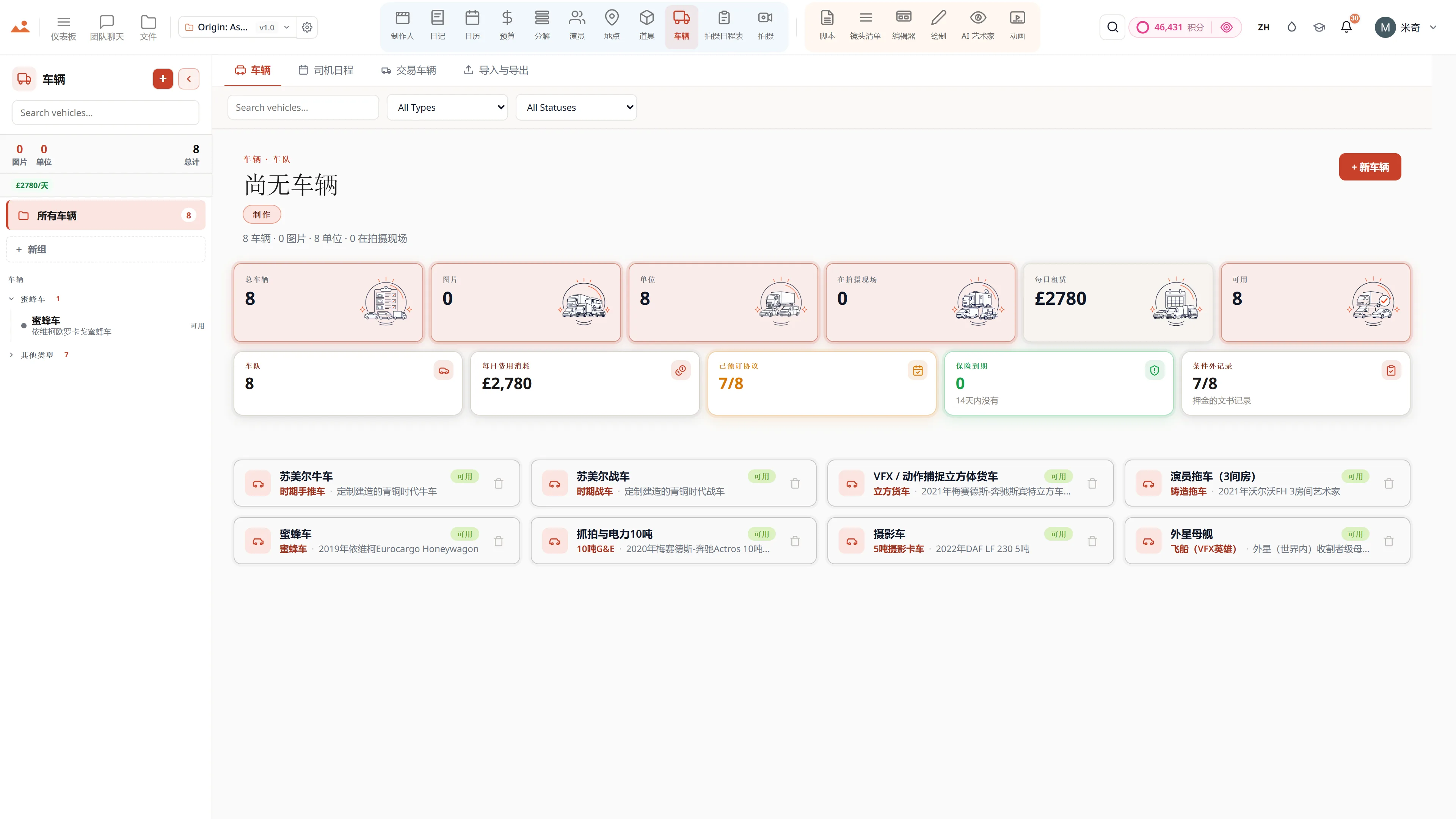Click the notification bell icon
This screenshot has width=1456, height=819.
[x=1346, y=27]
